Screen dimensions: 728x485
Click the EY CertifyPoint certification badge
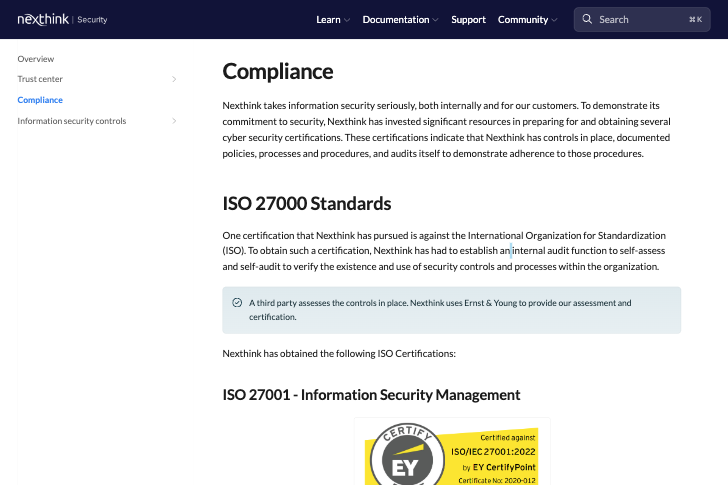pos(451,452)
